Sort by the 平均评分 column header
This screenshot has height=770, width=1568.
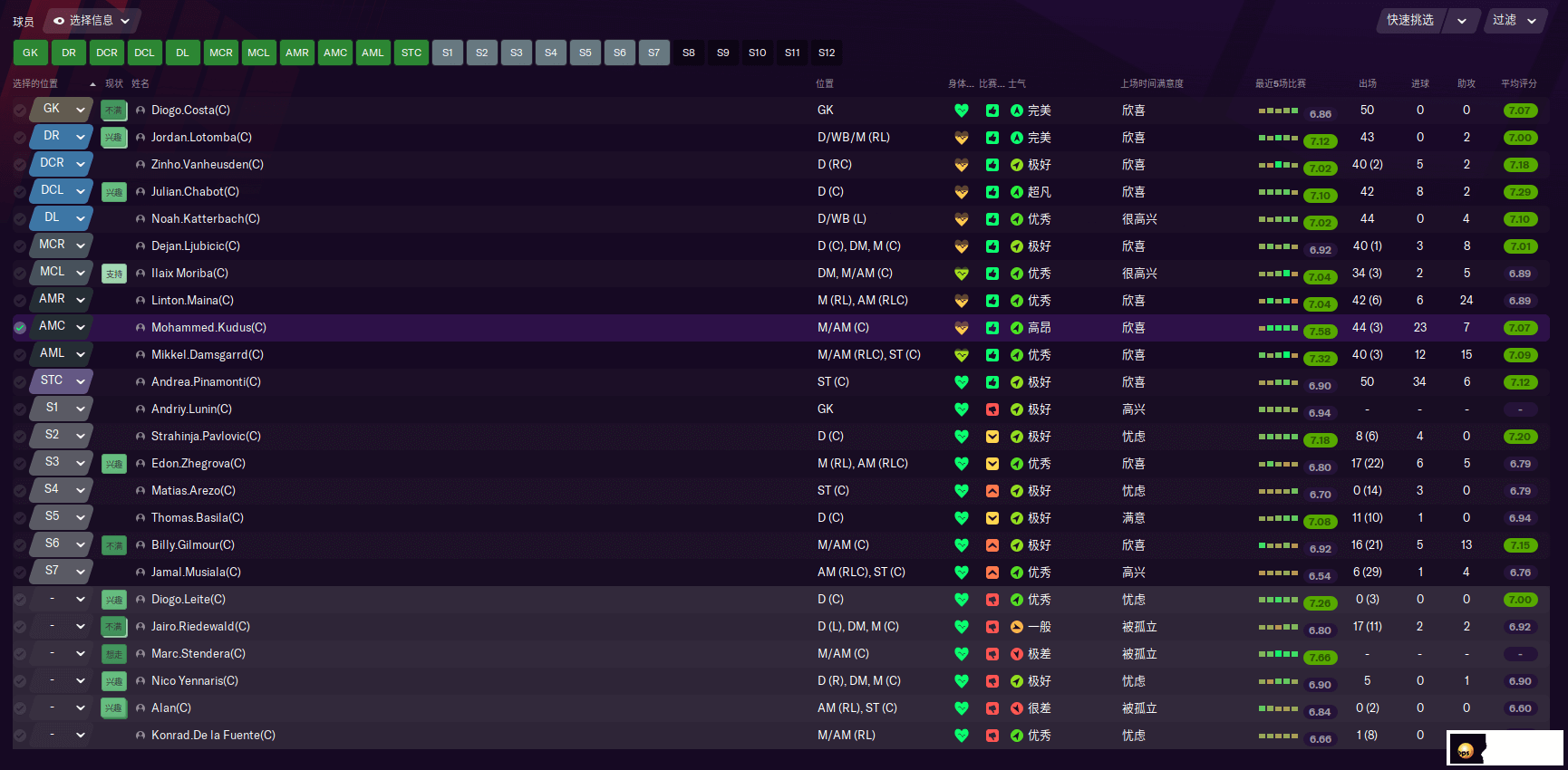[1518, 83]
